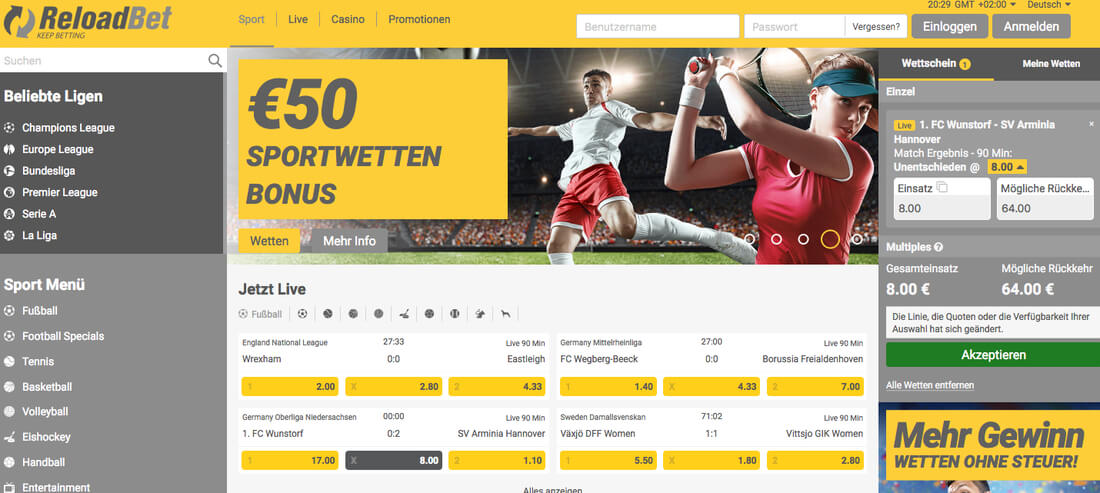Edit the Einsatz stake field showing 8.00
This screenshot has width=1100, height=493.
coord(942,208)
